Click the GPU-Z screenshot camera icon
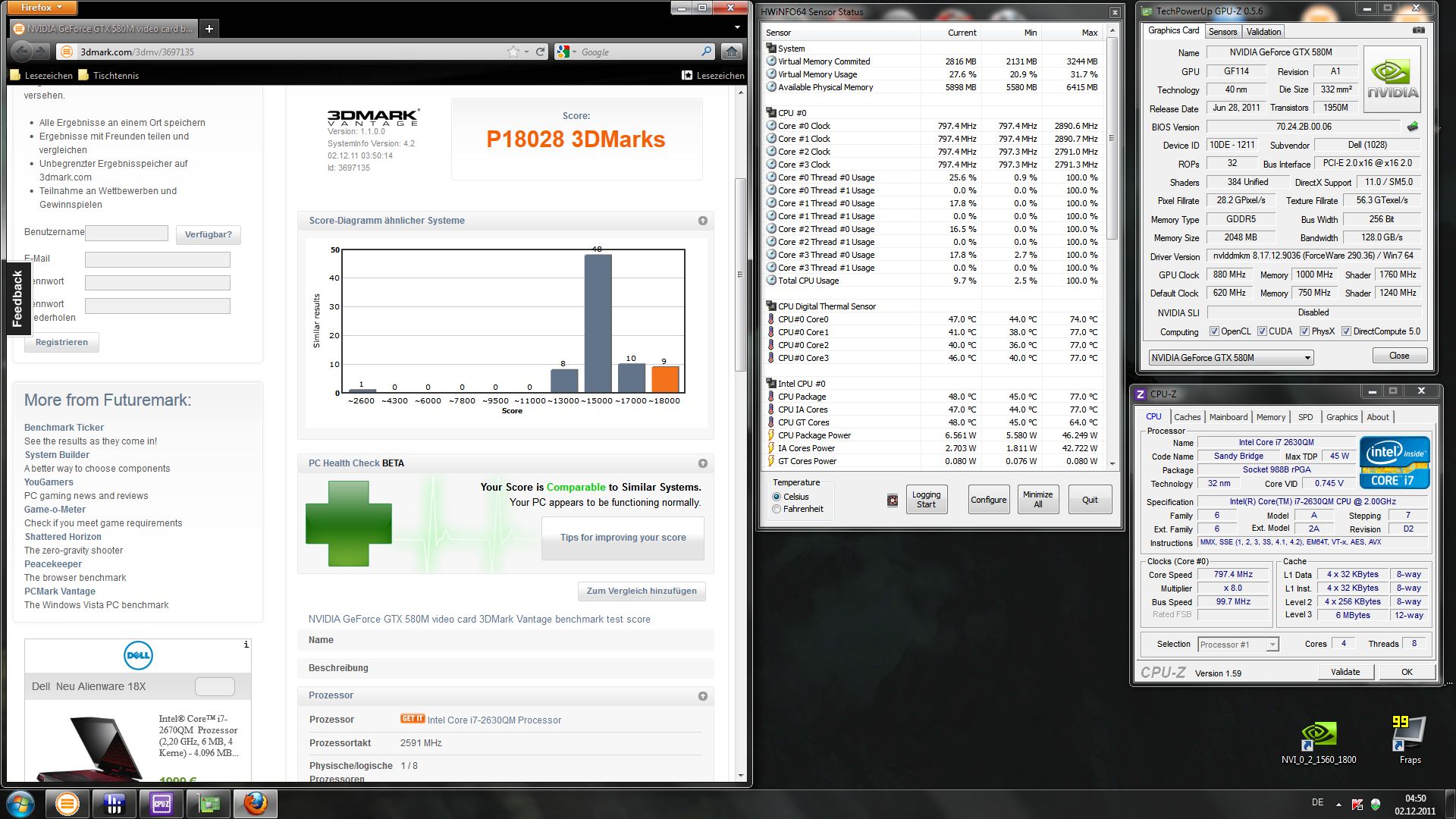Image resolution: width=1456 pixels, height=819 pixels. click(1418, 30)
